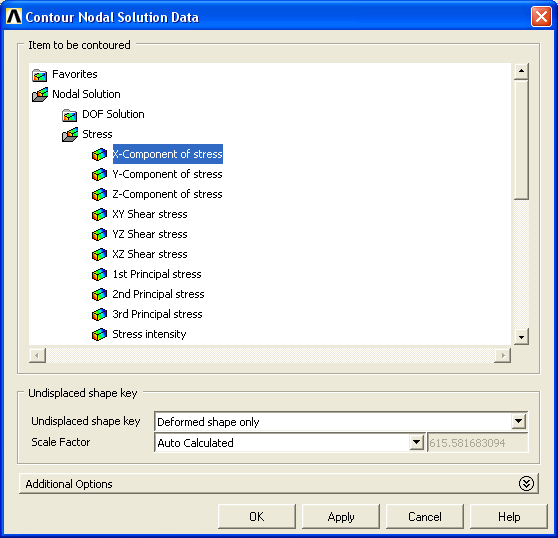Pick 3rd Principal stress
The height and width of the screenshot is (538, 558).
157,313
